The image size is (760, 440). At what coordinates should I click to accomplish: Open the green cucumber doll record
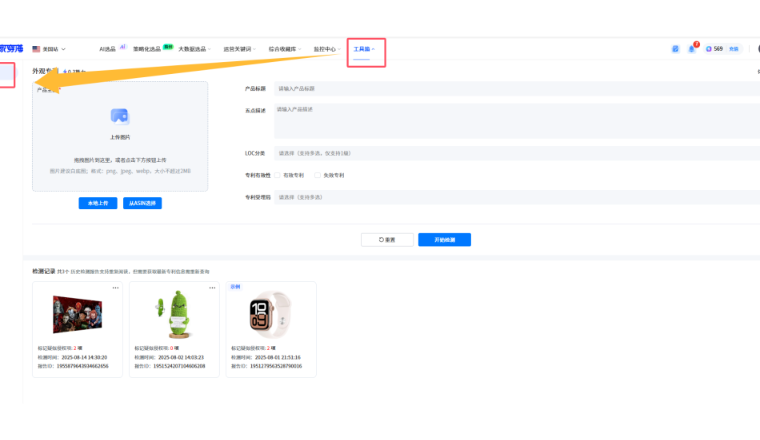174,329
